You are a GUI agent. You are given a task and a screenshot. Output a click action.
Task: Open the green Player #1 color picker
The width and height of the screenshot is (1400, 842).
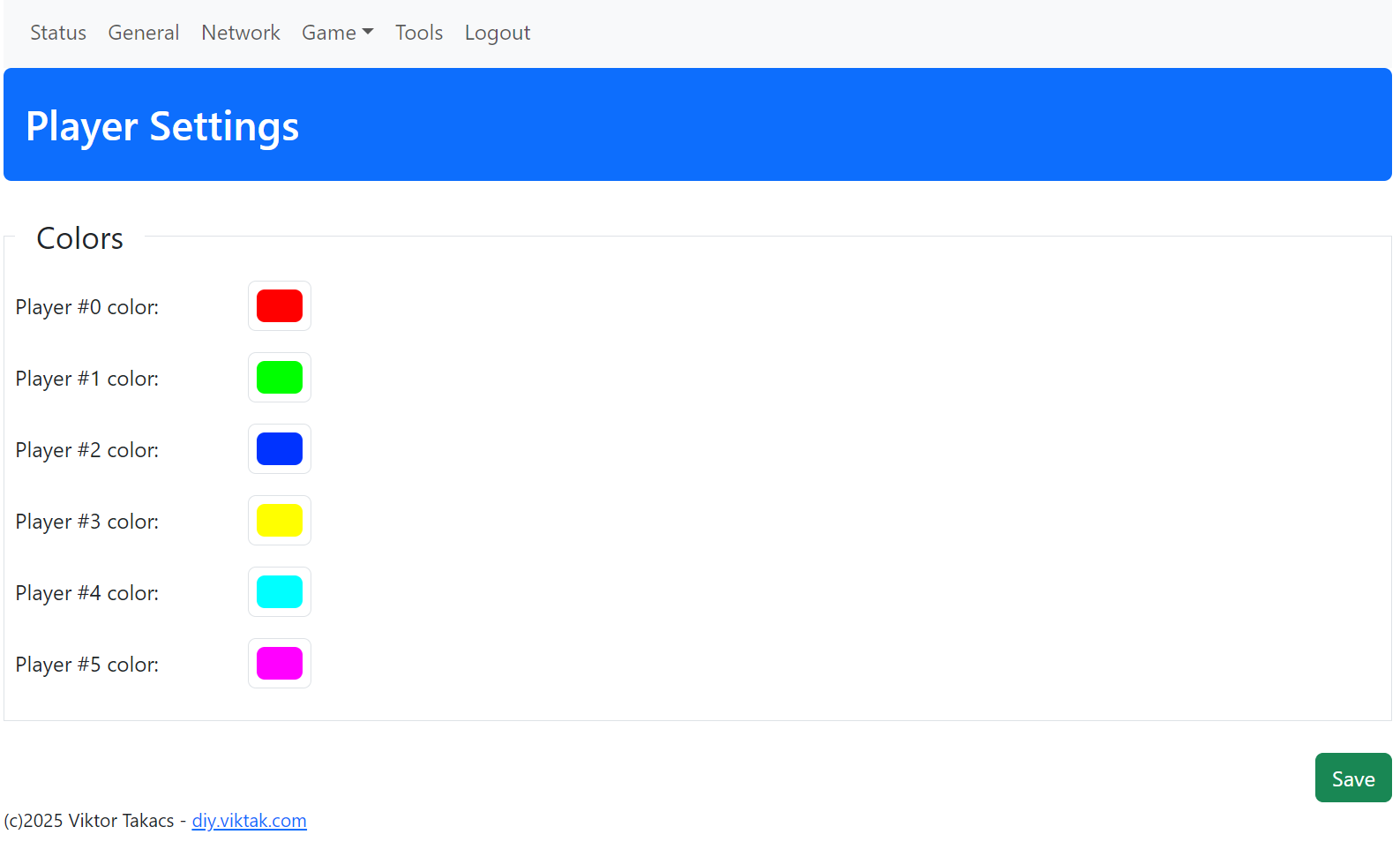[x=280, y=378]
